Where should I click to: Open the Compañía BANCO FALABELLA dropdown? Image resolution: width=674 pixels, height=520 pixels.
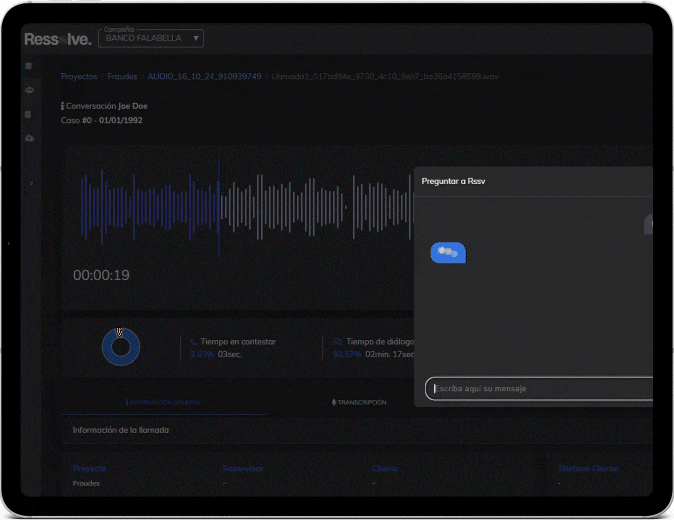tap(152, 38)
